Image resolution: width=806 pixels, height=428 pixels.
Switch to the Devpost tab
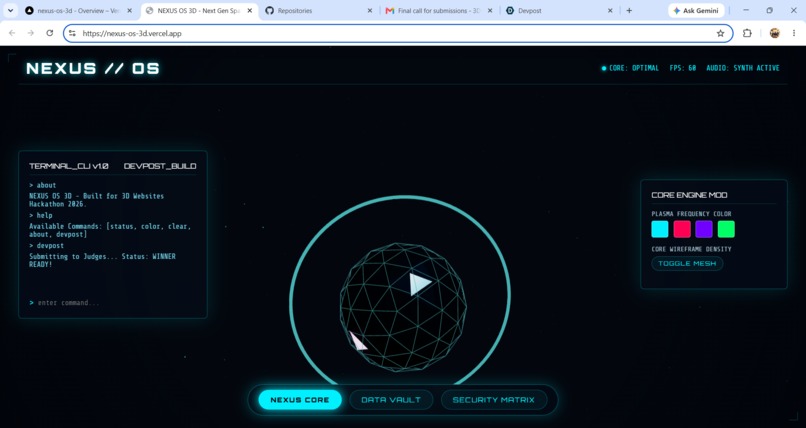pyautogui.click(x=559, y=10)
